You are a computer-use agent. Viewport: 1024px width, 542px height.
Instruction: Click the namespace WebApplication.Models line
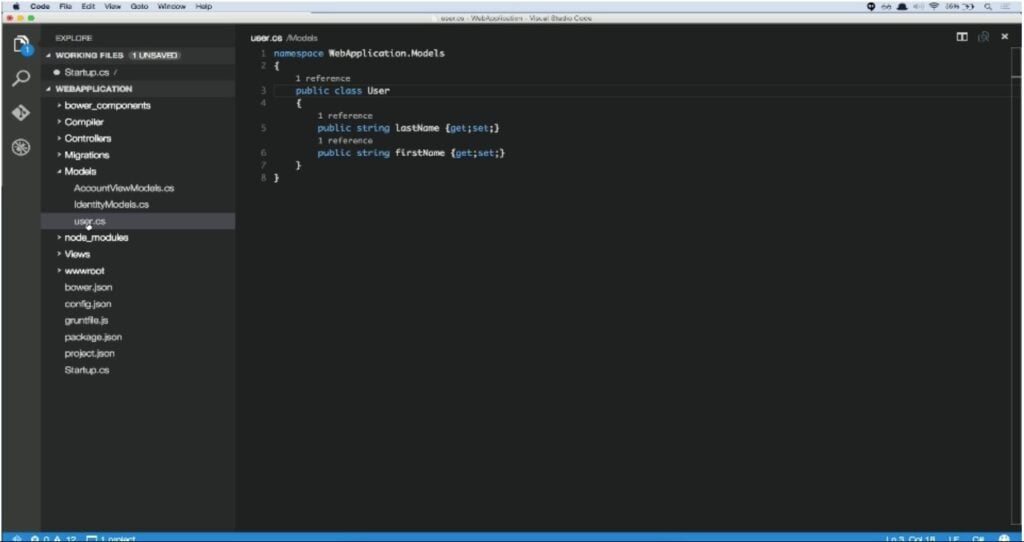click(x=359, y=54)
